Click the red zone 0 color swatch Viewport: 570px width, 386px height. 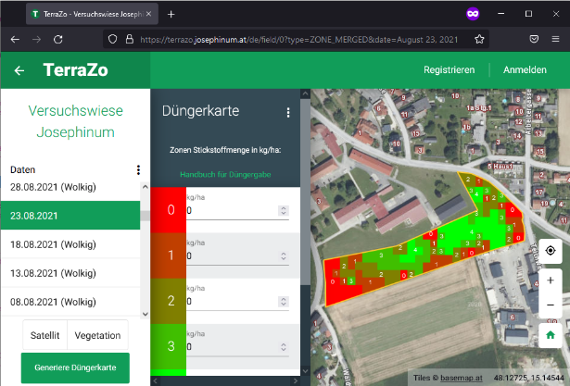click(x=168, y=210)
